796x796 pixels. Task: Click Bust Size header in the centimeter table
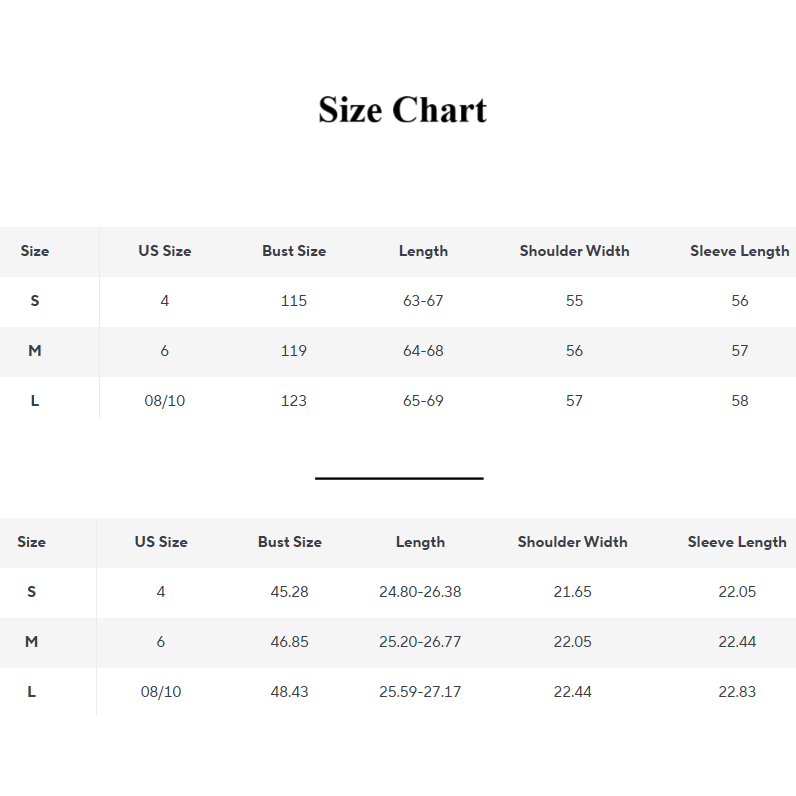[294, 251]
